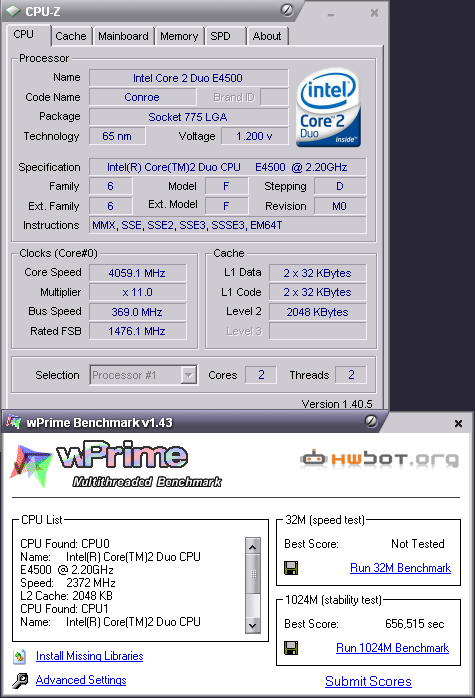475x698 pixels.
Task: Click the Intel Core 2 Duo logo
Action: click(x=328, y=108)
